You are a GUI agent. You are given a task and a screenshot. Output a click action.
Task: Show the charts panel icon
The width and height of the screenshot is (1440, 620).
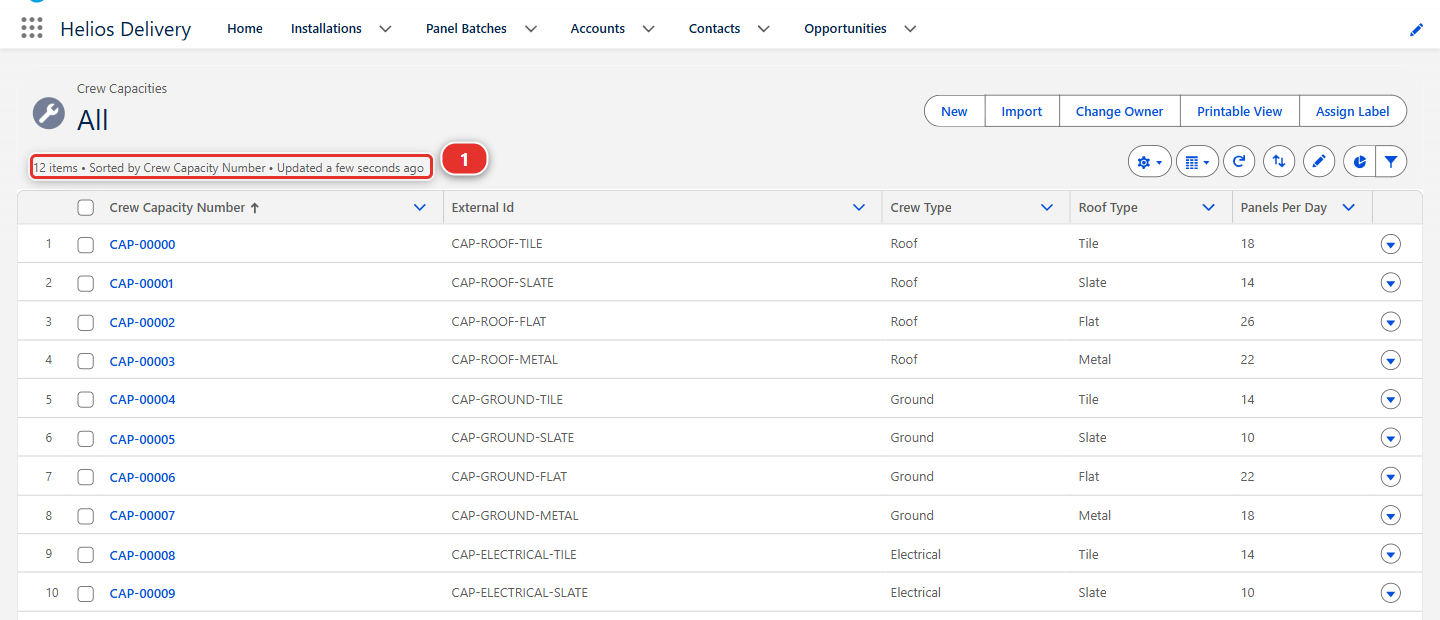(x=1360, y=161)
